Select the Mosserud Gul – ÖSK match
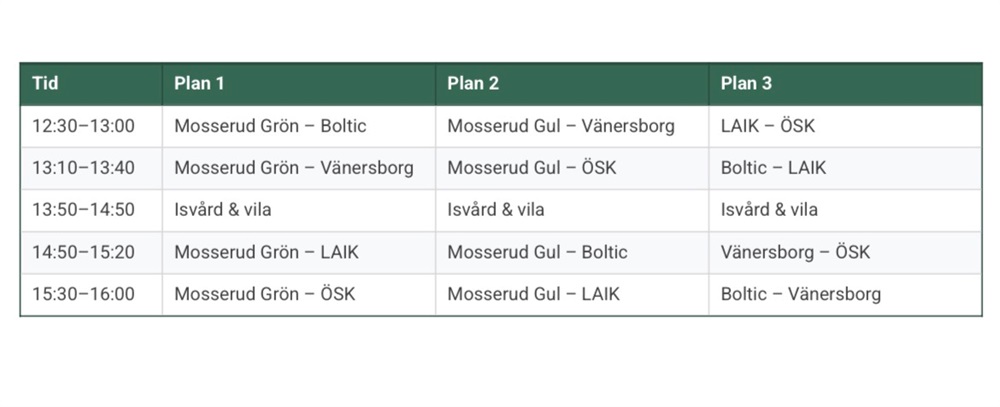This screenshot has width=1000, height=407. point(532,168)
